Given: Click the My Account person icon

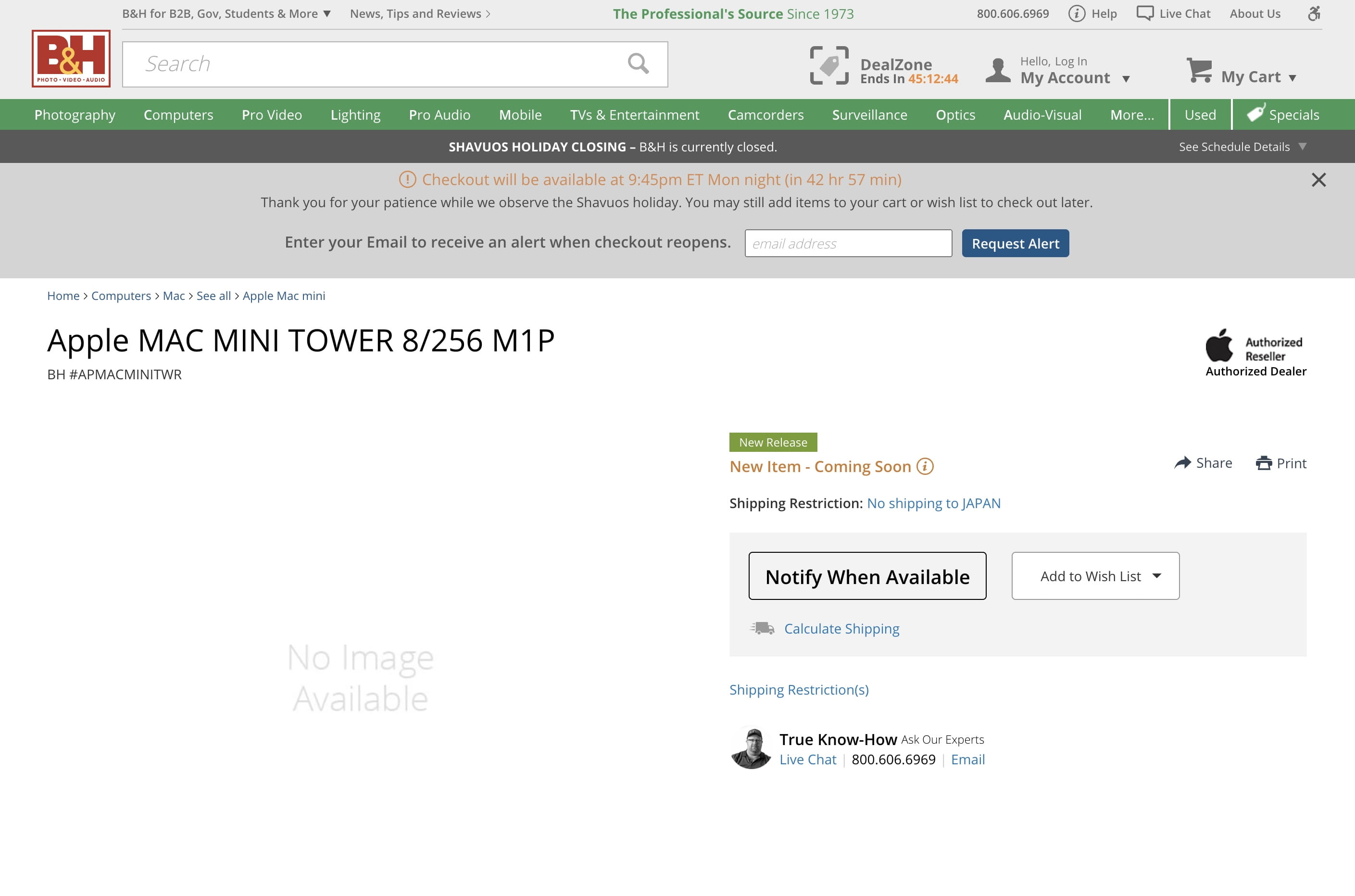Looking at the screenshot, I should click(x=998, y=70).
